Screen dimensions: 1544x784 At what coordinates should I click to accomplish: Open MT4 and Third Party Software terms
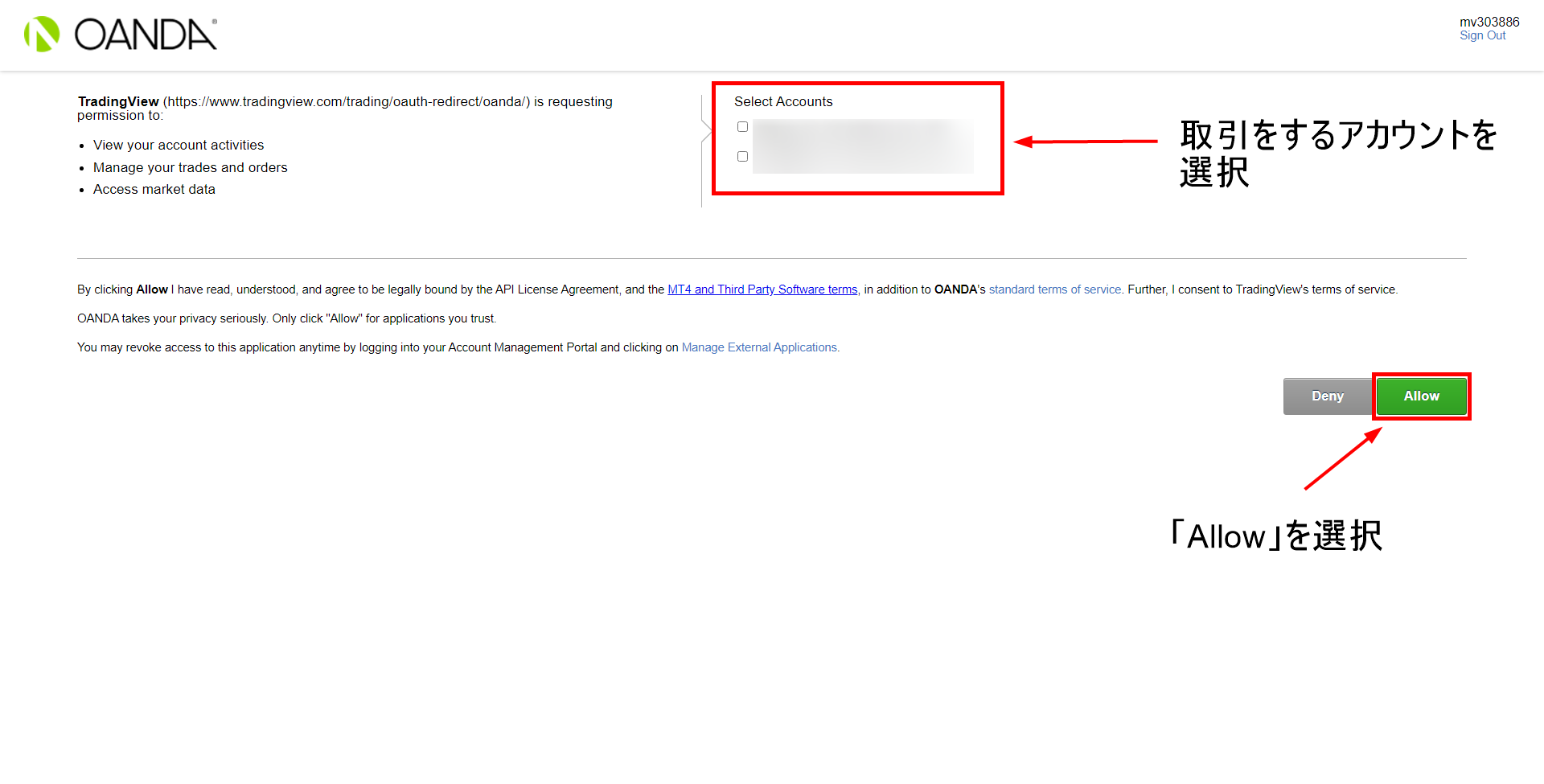[762, 289]
